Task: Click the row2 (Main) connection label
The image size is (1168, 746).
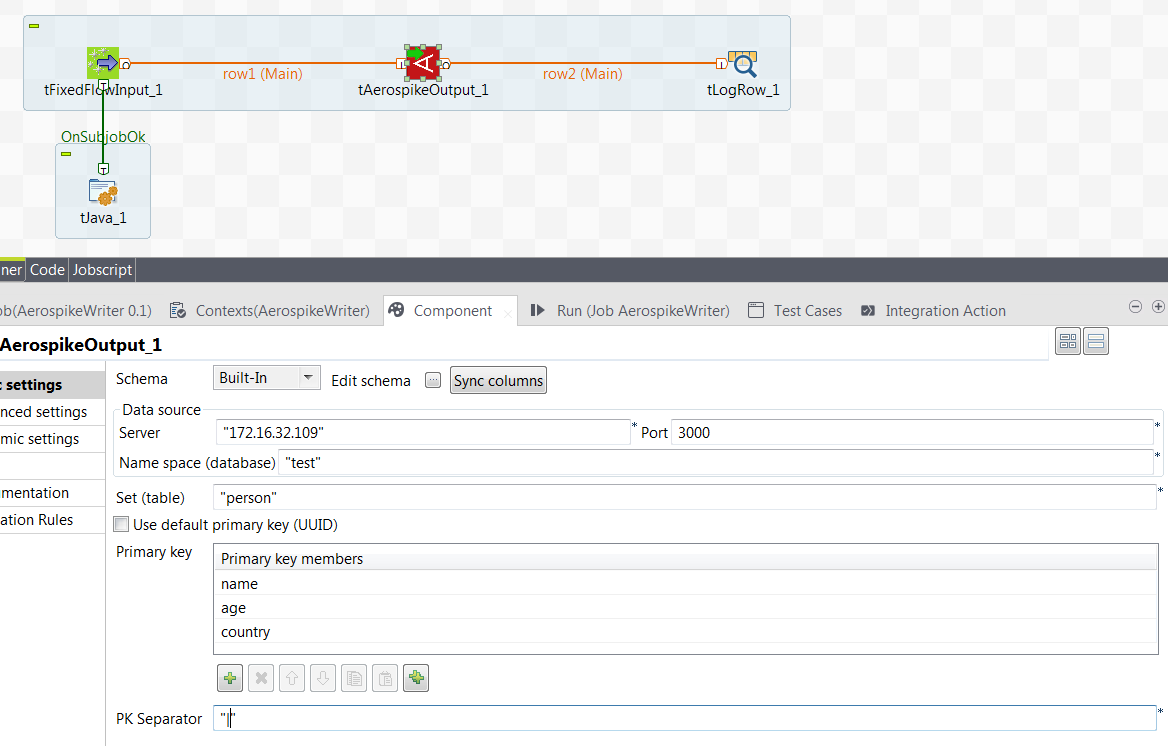Action: 583,74
